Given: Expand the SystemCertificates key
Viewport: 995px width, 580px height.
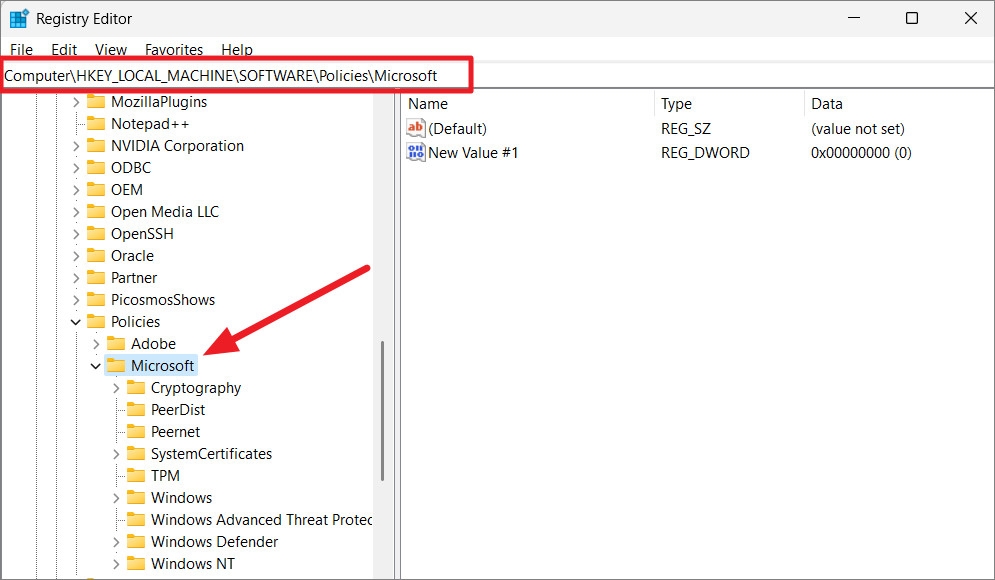Looking at the screenshot, I should click(118, 453).
